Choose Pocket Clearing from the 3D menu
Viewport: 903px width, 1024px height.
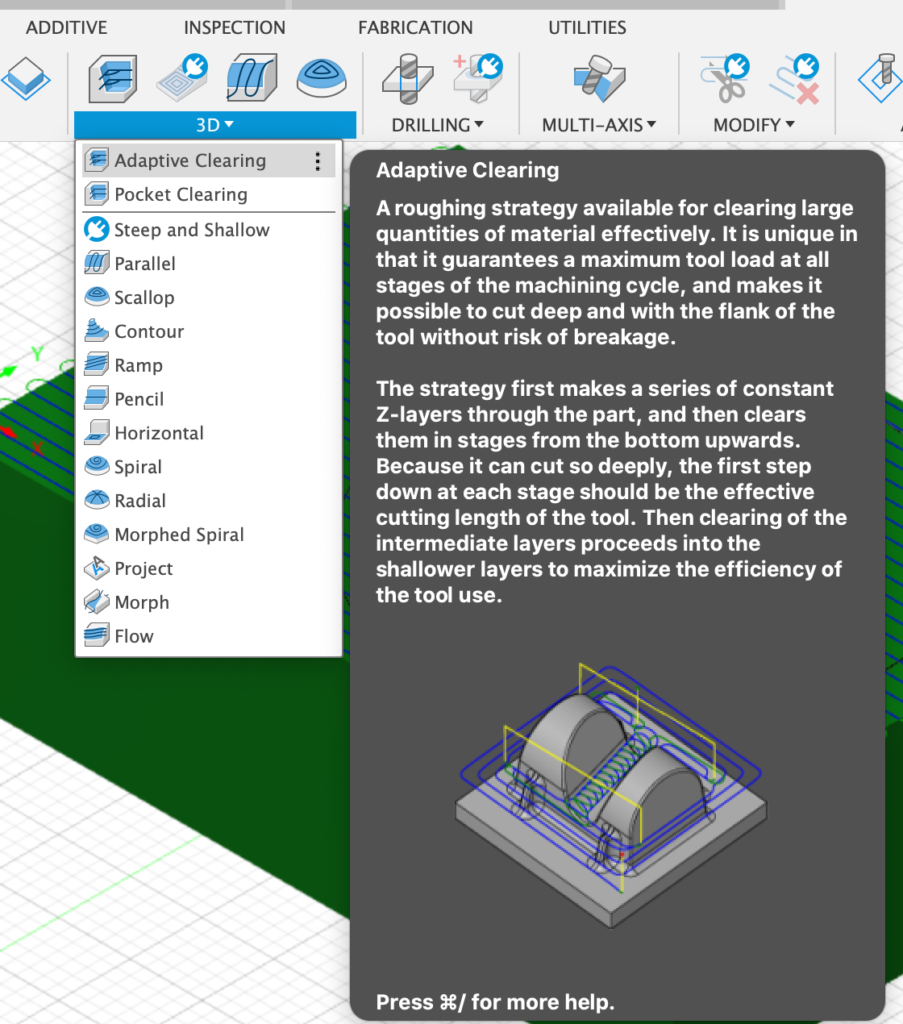click(180, 195)
